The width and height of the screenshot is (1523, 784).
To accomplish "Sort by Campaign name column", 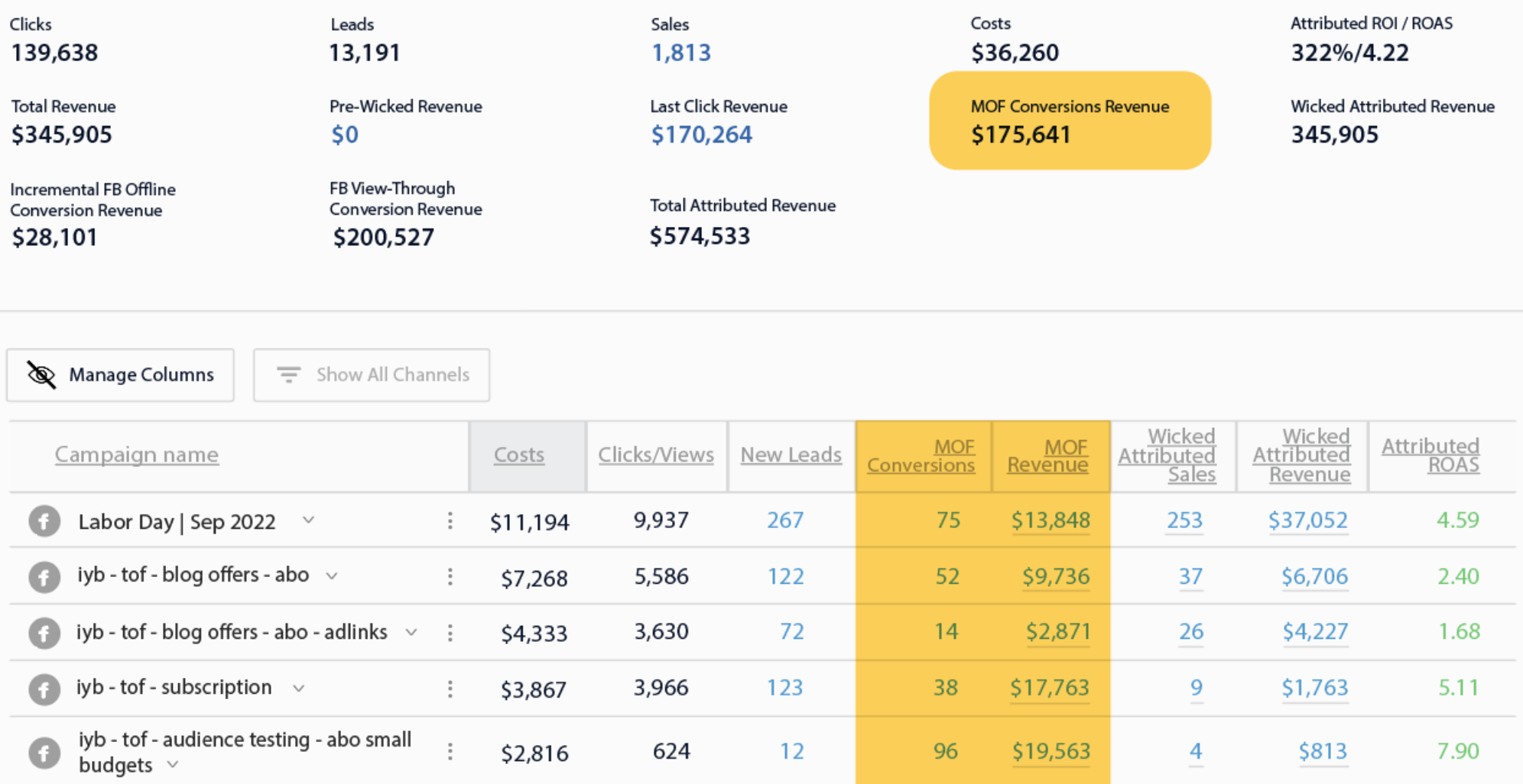I will (x=137, y=455).
